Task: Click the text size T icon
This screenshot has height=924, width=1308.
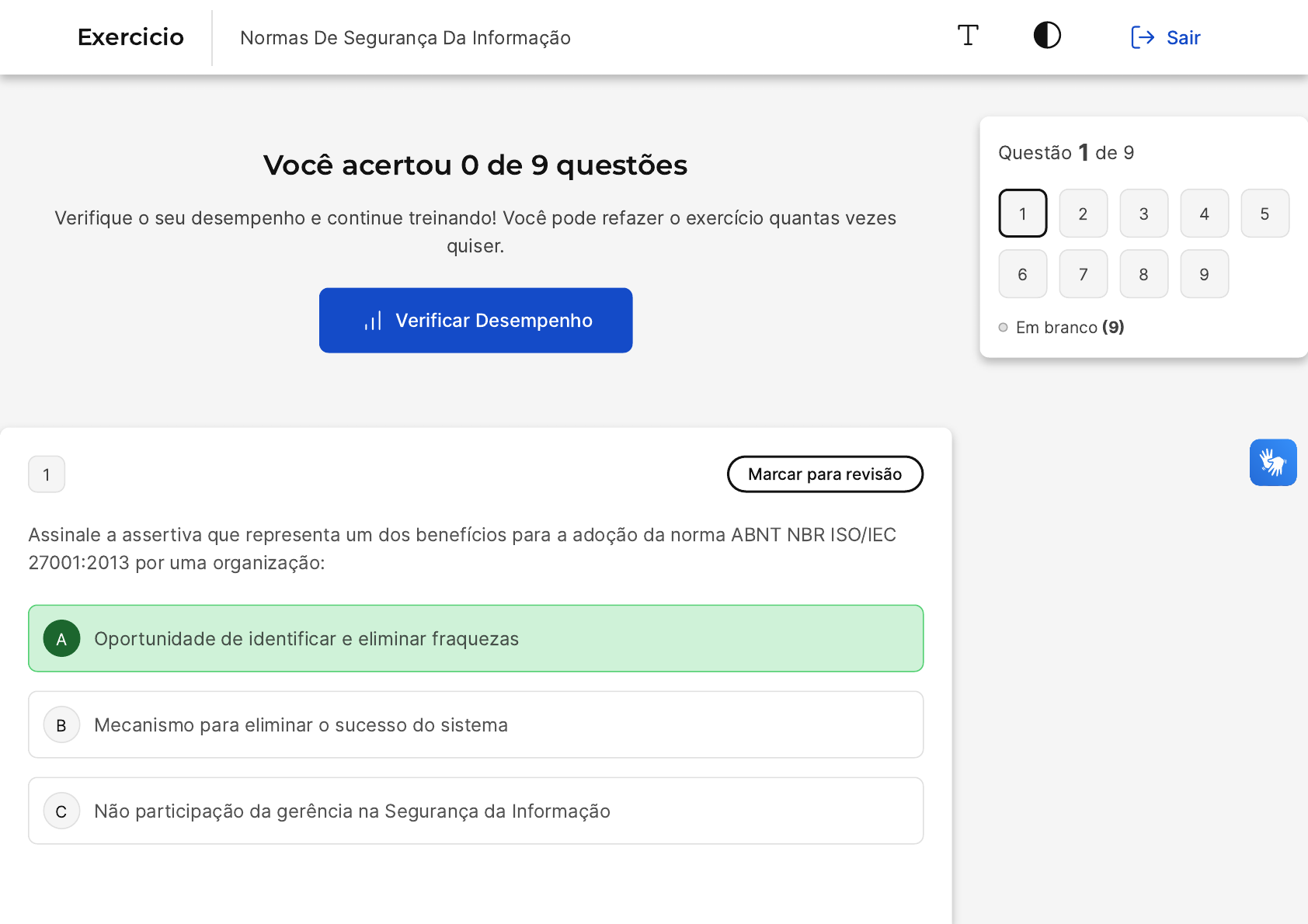Action: coord(968,36)
